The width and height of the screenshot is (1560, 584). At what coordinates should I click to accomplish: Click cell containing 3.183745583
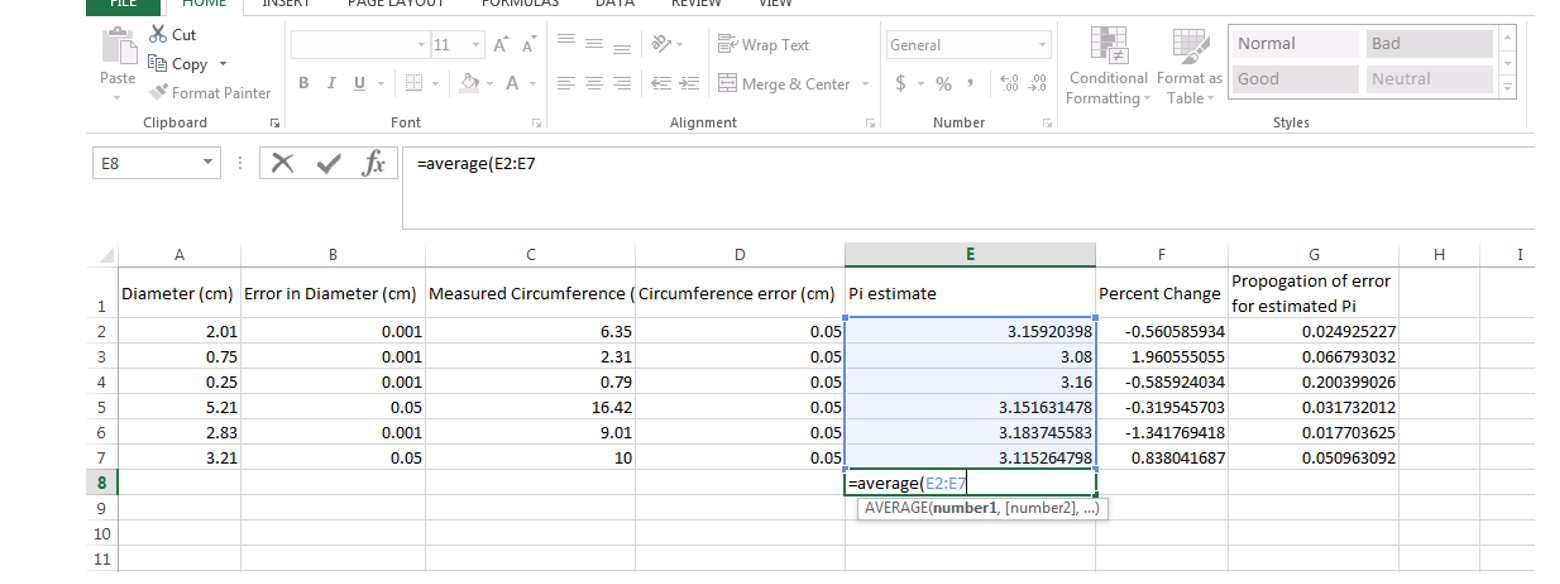pyautogui.click(x=970, y=433)
